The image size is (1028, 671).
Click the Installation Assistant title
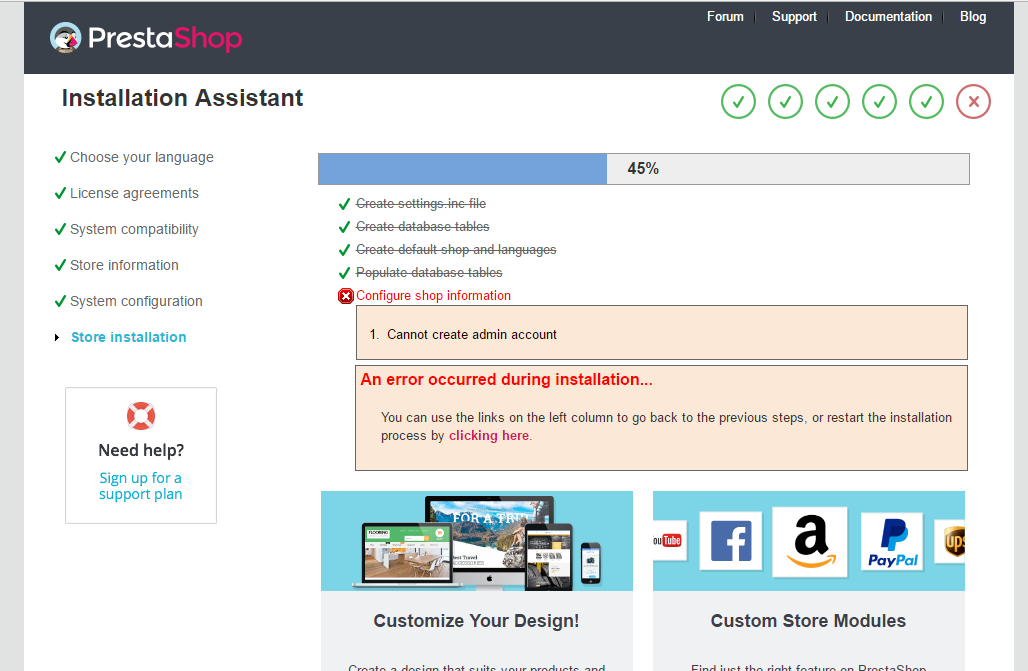(x=182, y=98)
